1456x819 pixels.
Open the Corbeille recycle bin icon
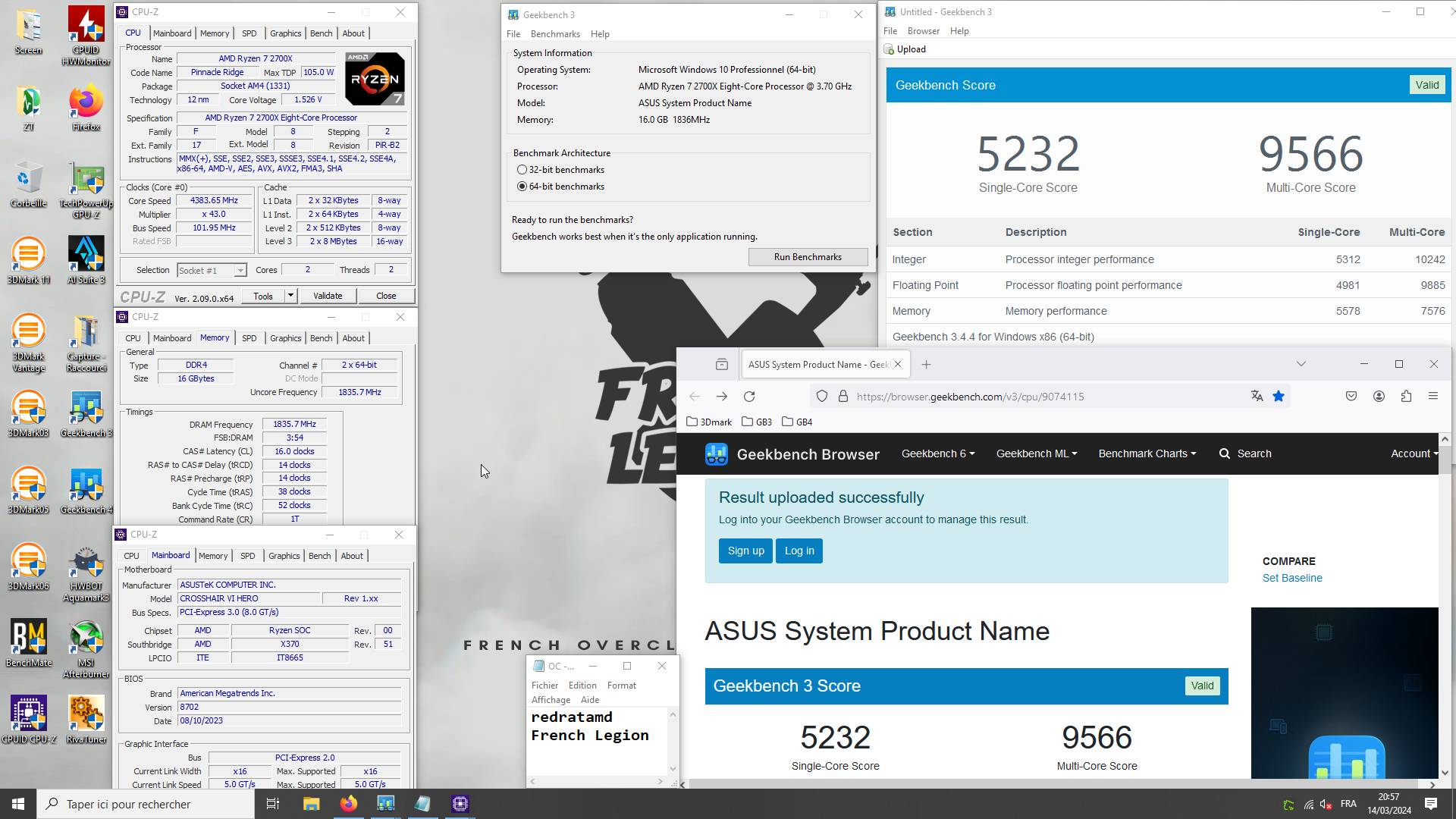click(x=28, y=184)
